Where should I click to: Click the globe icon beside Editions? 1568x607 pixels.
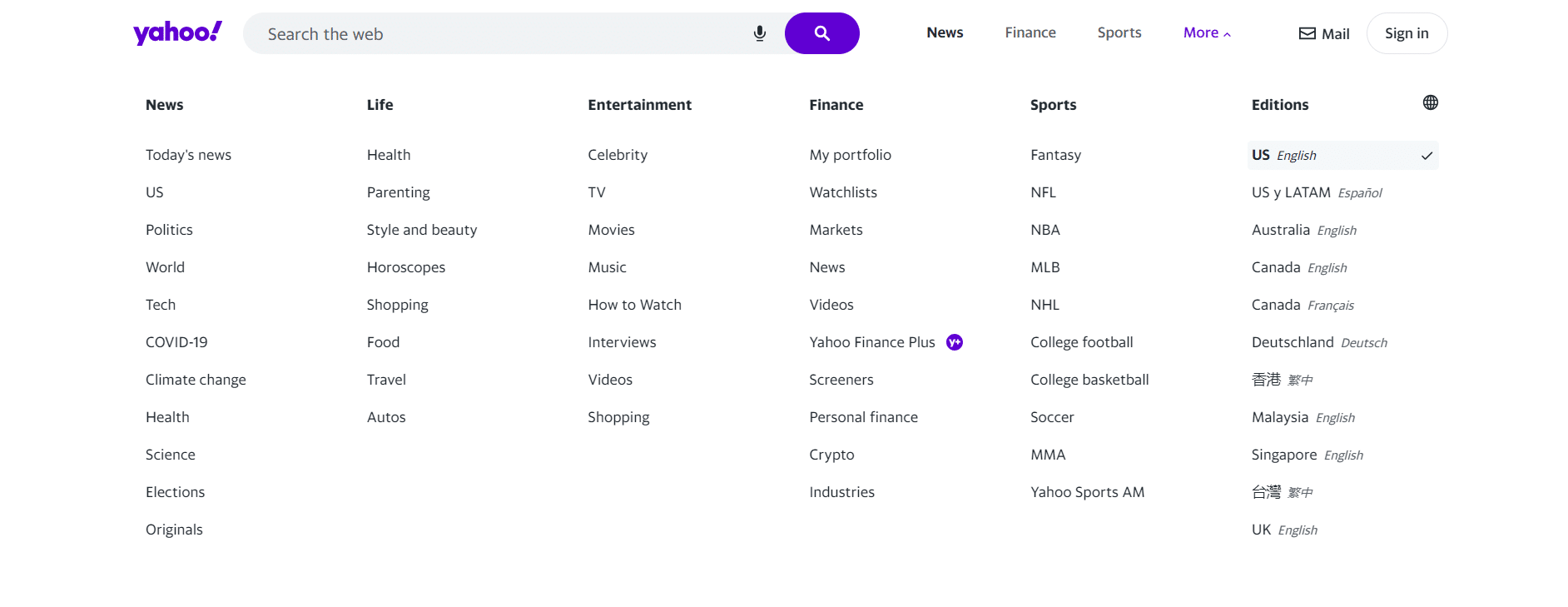pos(1430,102)
